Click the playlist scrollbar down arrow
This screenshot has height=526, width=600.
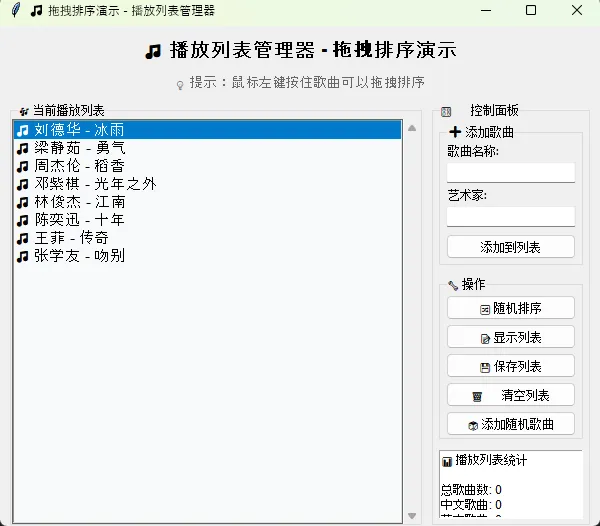pyautogui.click(x=411, y=516)
